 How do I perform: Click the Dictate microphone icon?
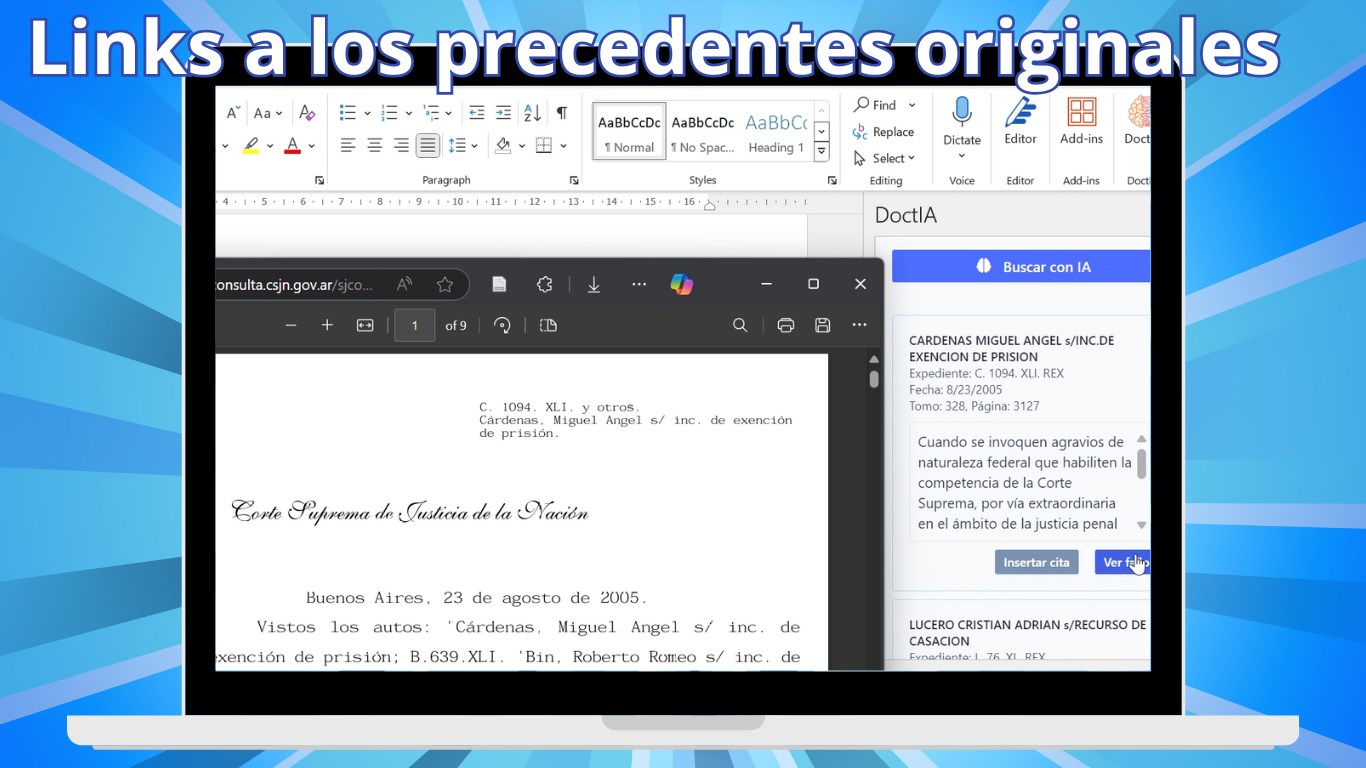point(962,113)
